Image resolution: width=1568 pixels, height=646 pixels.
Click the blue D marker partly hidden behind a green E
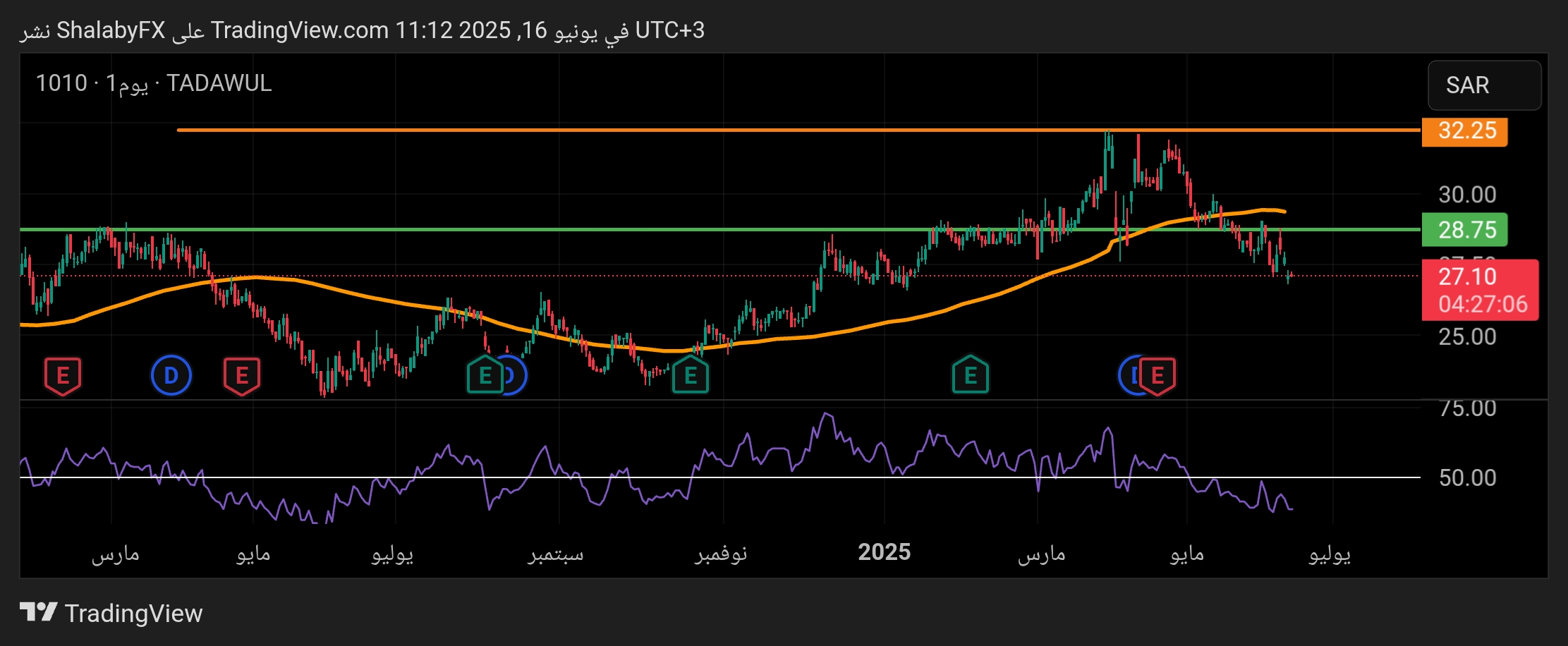coord(515,376)
